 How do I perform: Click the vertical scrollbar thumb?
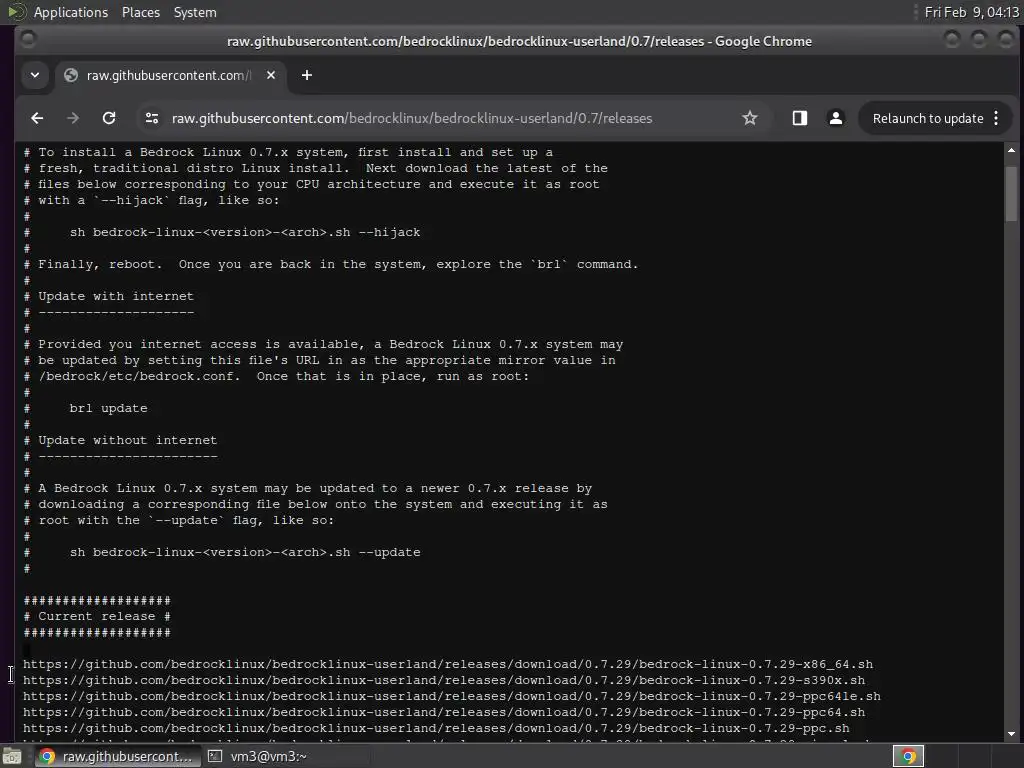point(1011,194)
